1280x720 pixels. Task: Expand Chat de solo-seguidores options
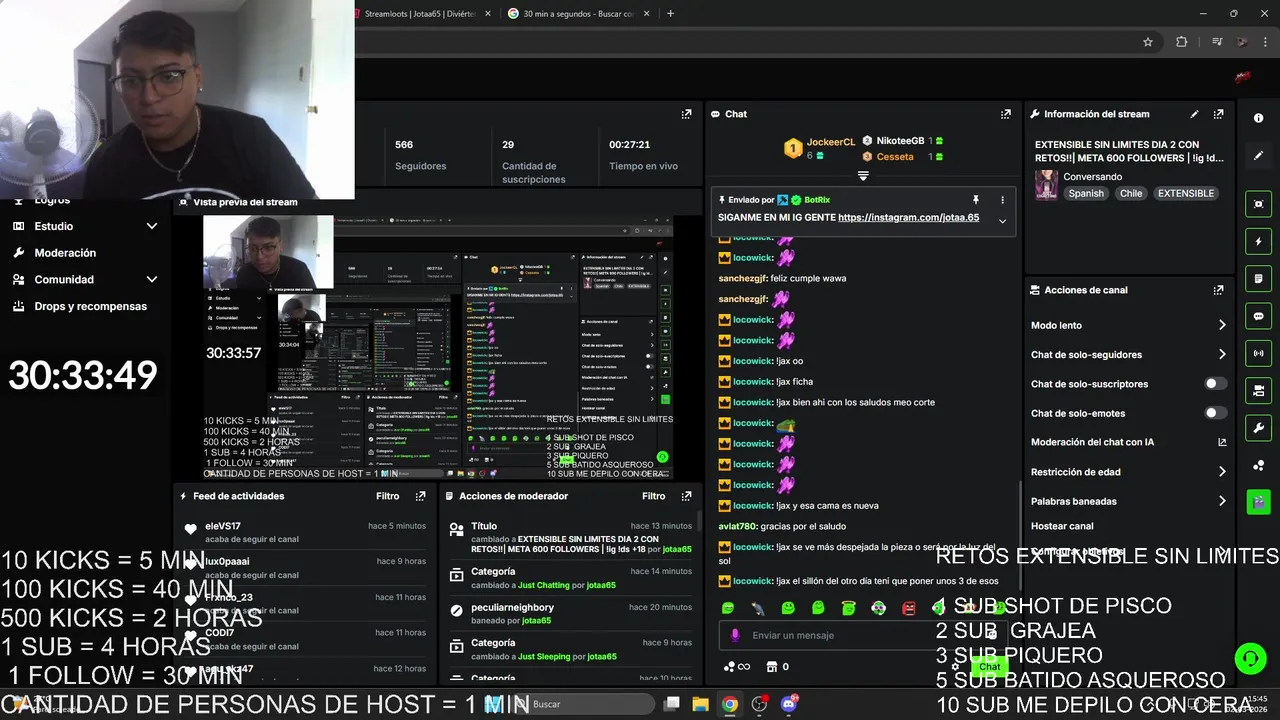1221,354
